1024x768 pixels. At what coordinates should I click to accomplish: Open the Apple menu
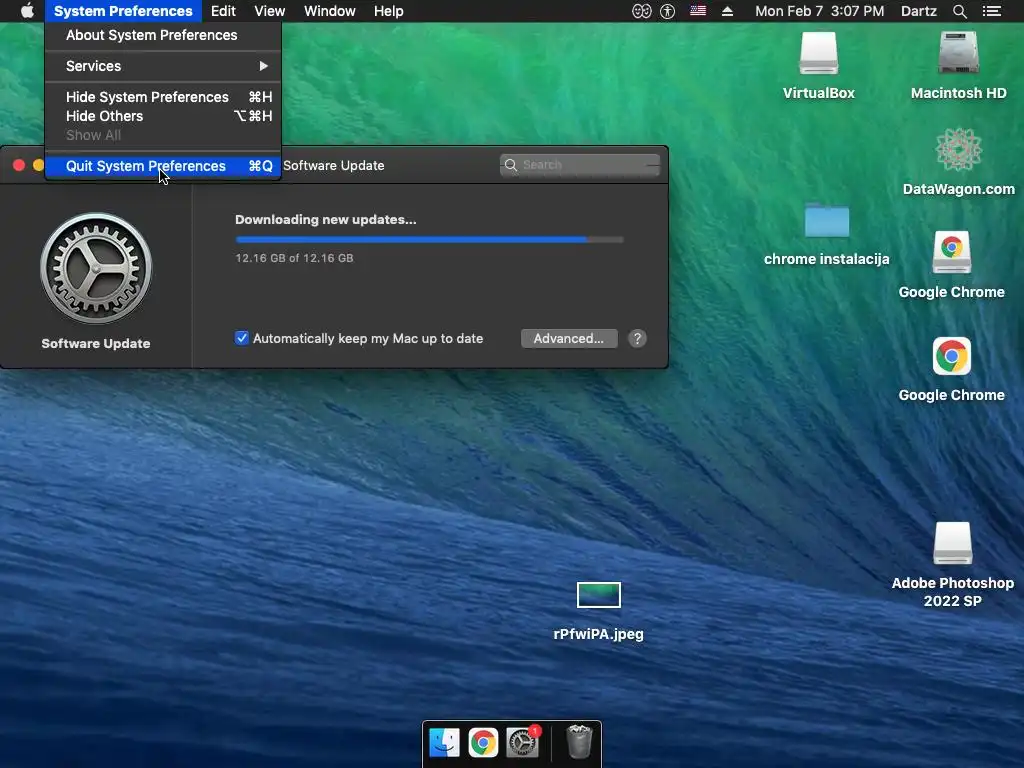(x=27, y=11)
